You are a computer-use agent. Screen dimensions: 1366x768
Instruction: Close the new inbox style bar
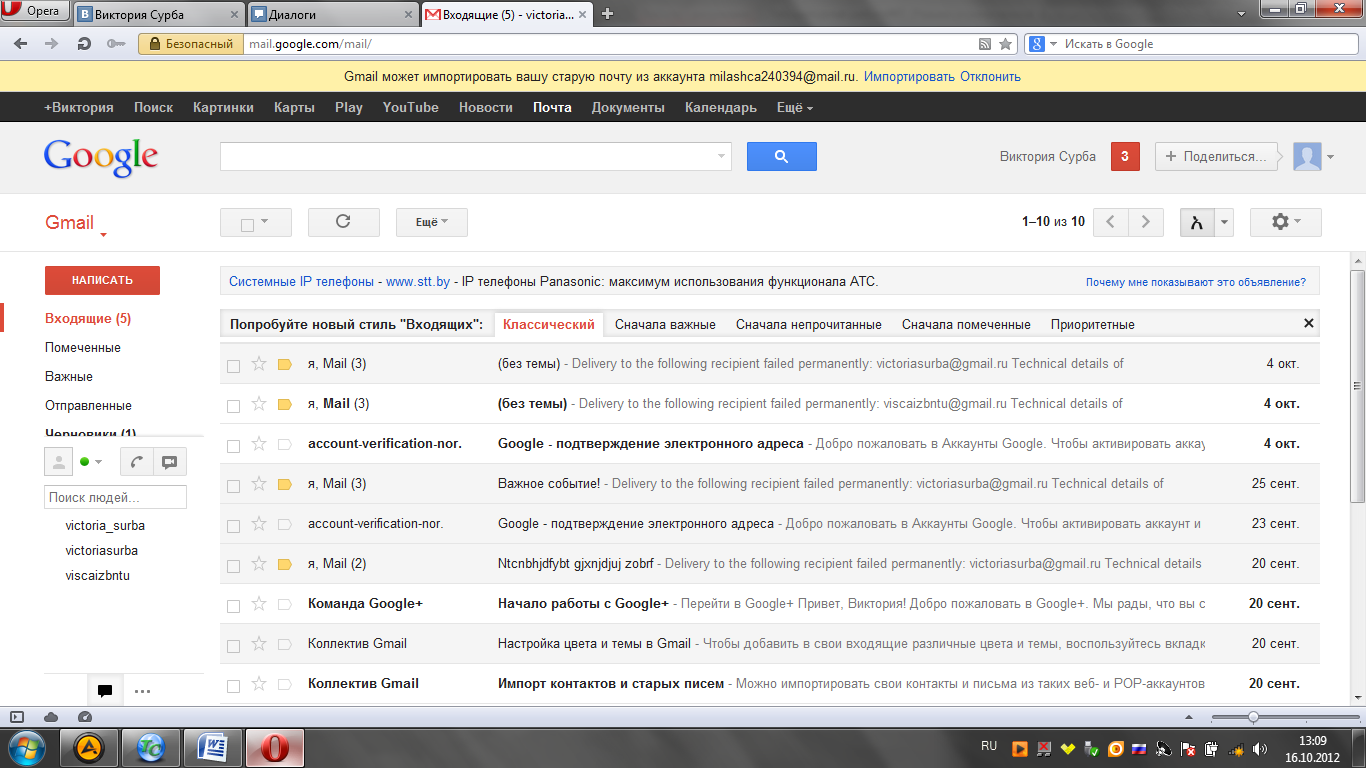(x=1308, y=323)
